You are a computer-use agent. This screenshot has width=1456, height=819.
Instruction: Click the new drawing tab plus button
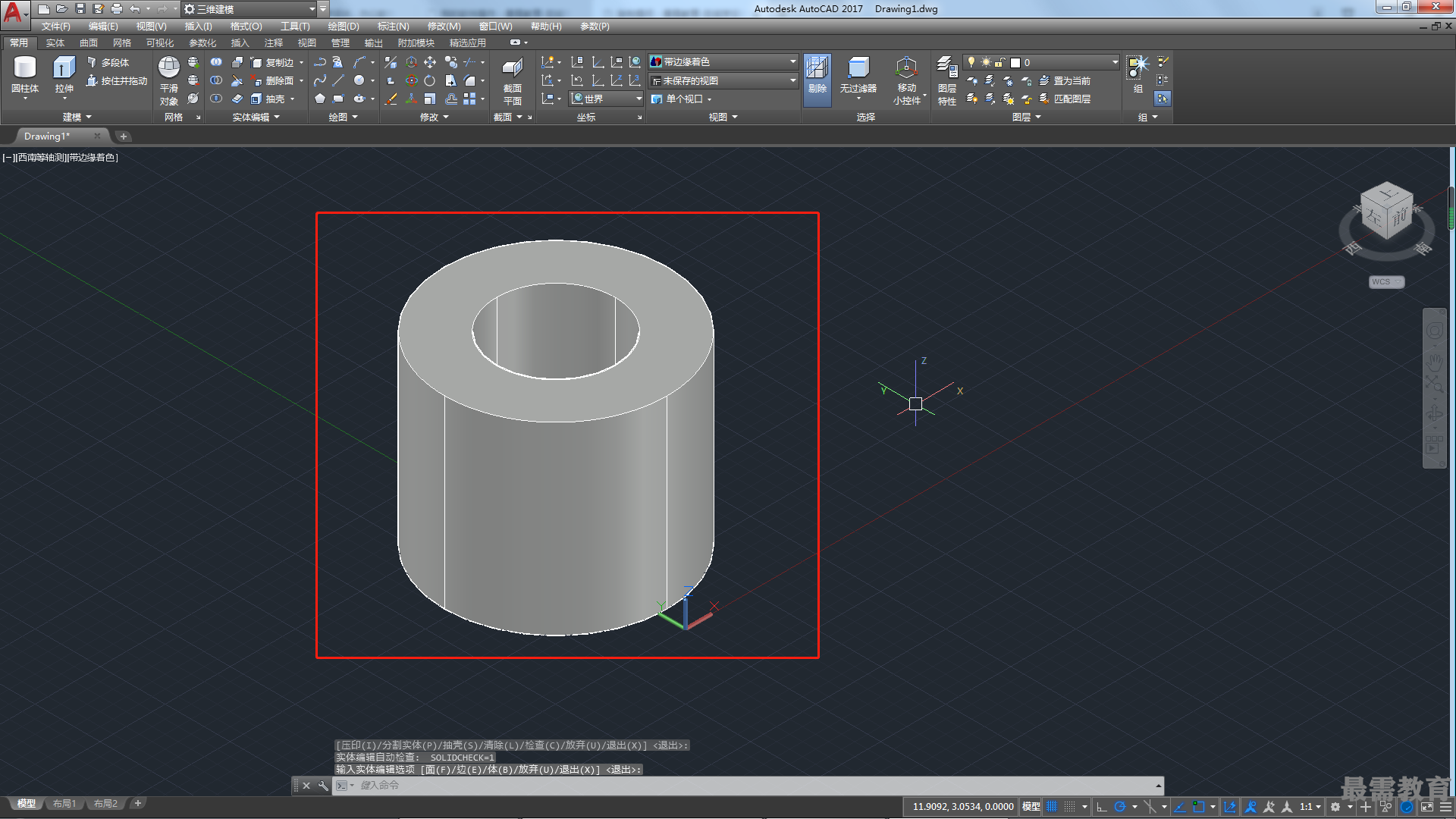(123, 136)
